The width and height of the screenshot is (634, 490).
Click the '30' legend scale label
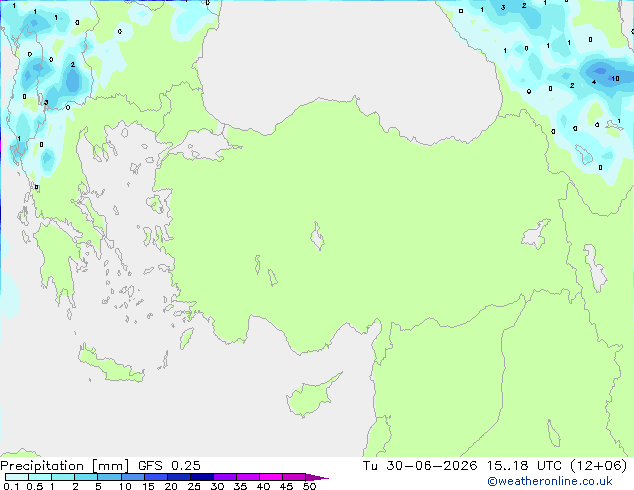[x=218, y=486]
